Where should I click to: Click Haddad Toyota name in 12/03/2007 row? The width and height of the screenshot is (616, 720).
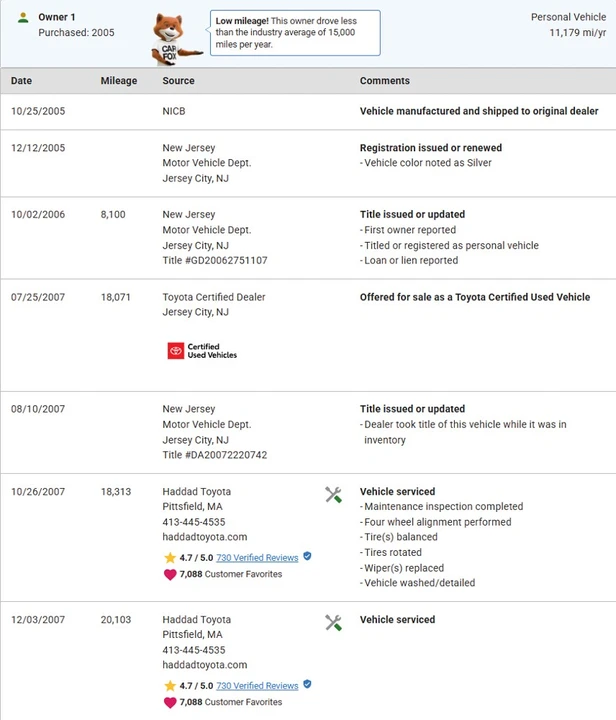197,620
